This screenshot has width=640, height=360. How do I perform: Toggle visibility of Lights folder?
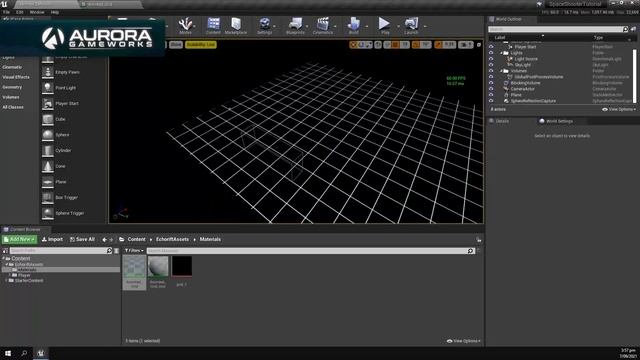[x=491, y=53]
